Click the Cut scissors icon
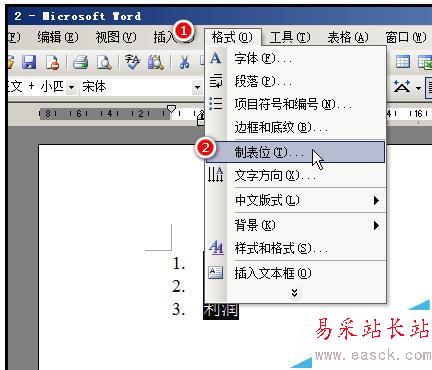The height and width of the screenshot is (370, 432). pyautogui.click(x=184, y=62)
